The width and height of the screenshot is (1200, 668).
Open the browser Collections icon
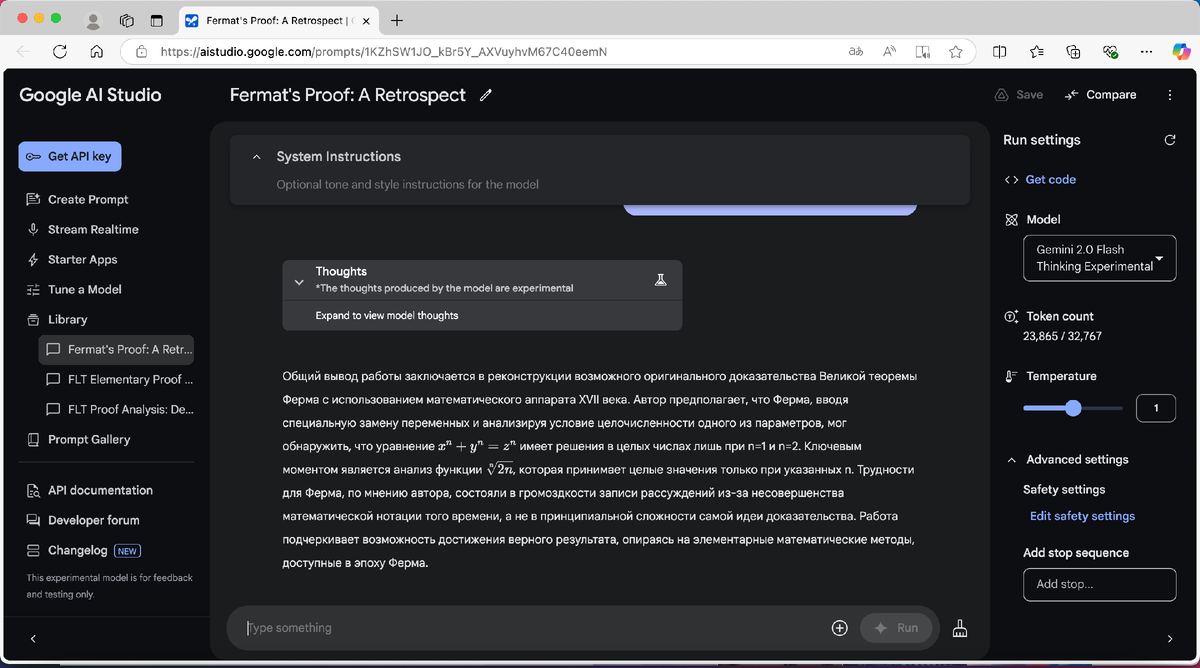(1073, 51)
